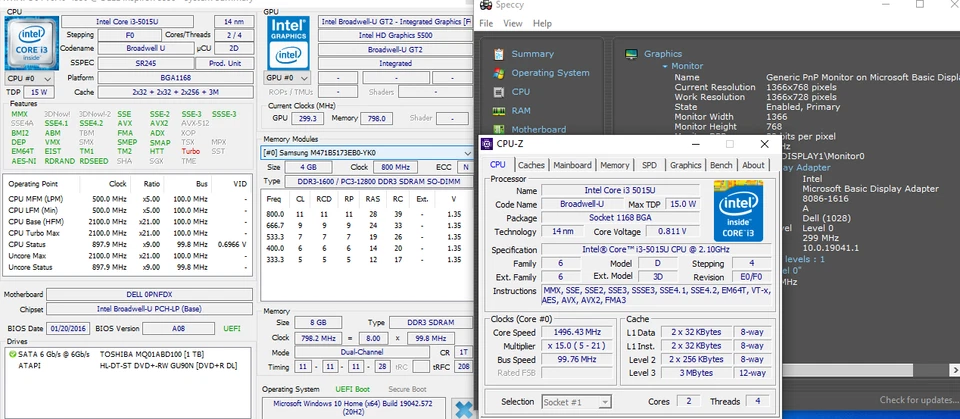Open Motherboard icon in Speccy sidebar
The image size is (960, 419).
tap(500, 129)
